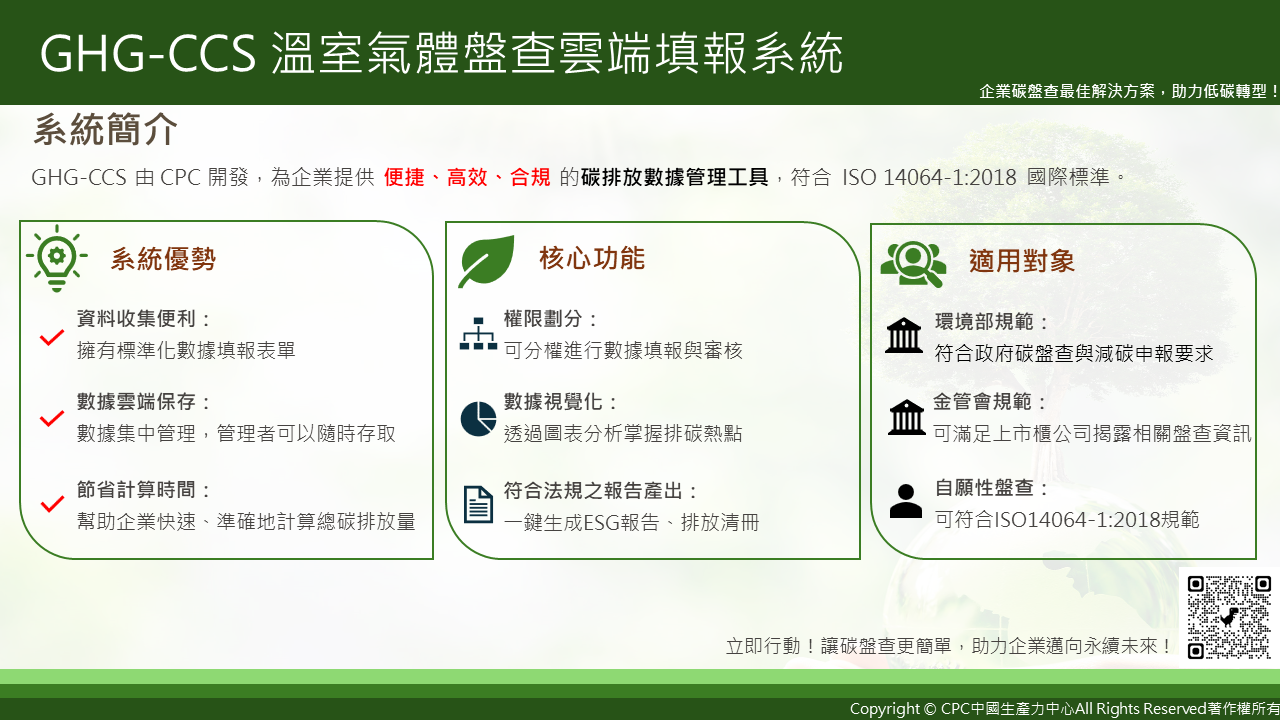Click the line 可滿足上市櫃公司揭露相關盤查資訊
1280x720 pixels.
point(1092,434)
